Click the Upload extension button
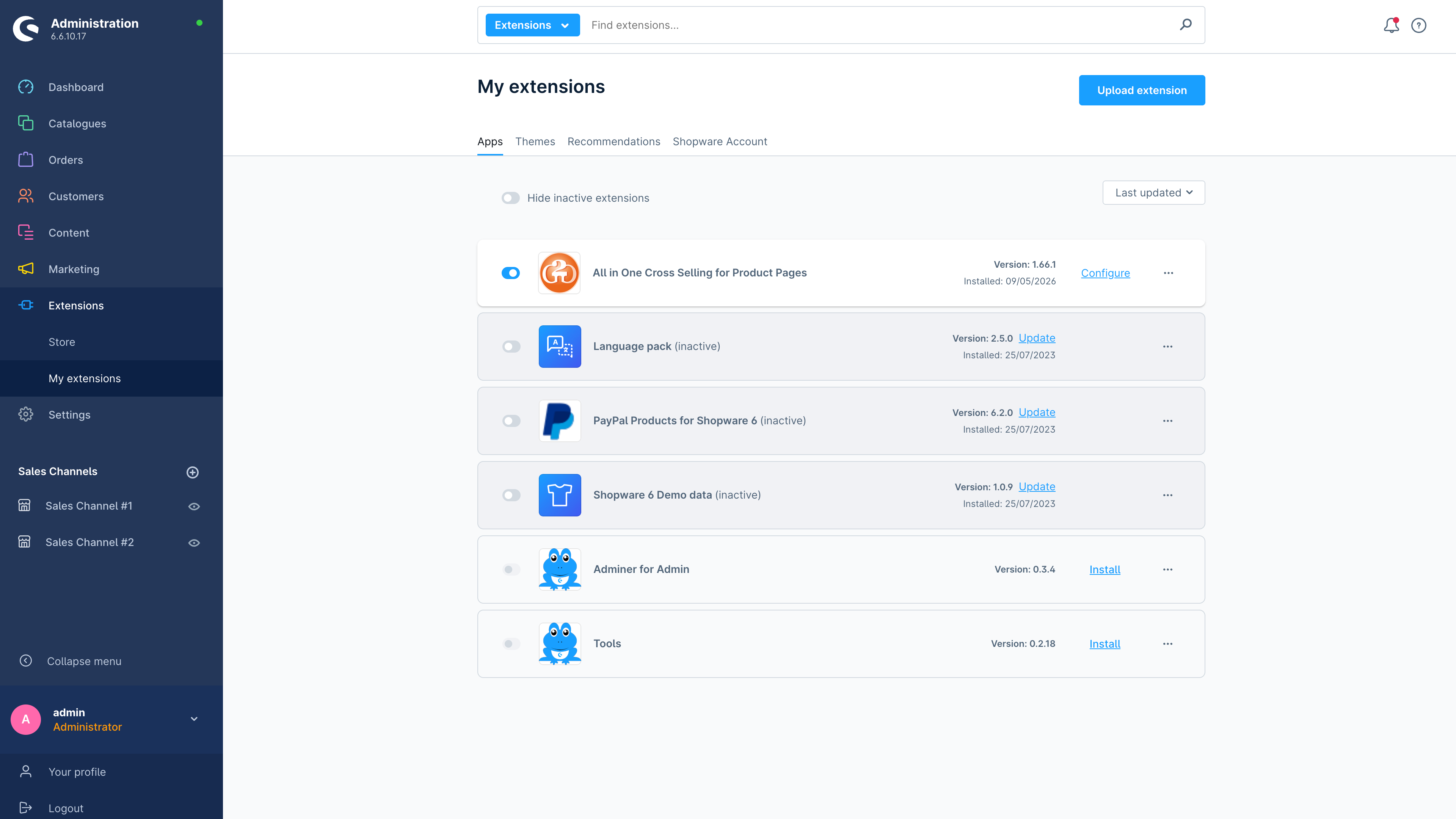This screenshot has height=819, width=1456. pyautogui.click(x=1142, y=91)
